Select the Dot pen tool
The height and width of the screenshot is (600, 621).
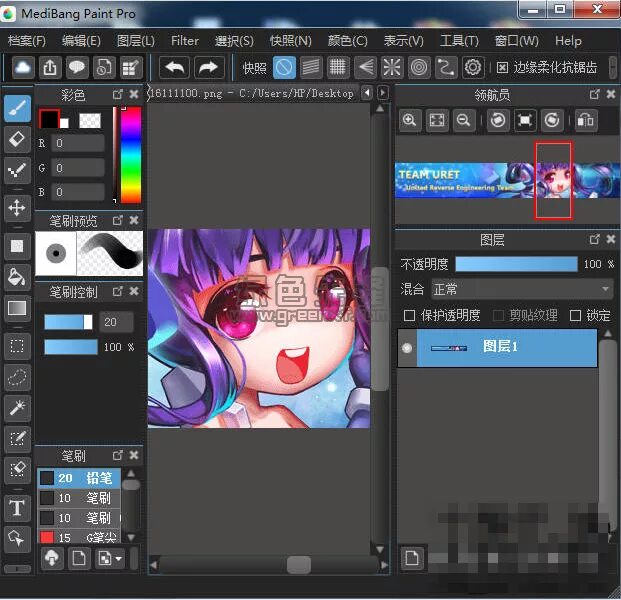[x=17, y=170]
